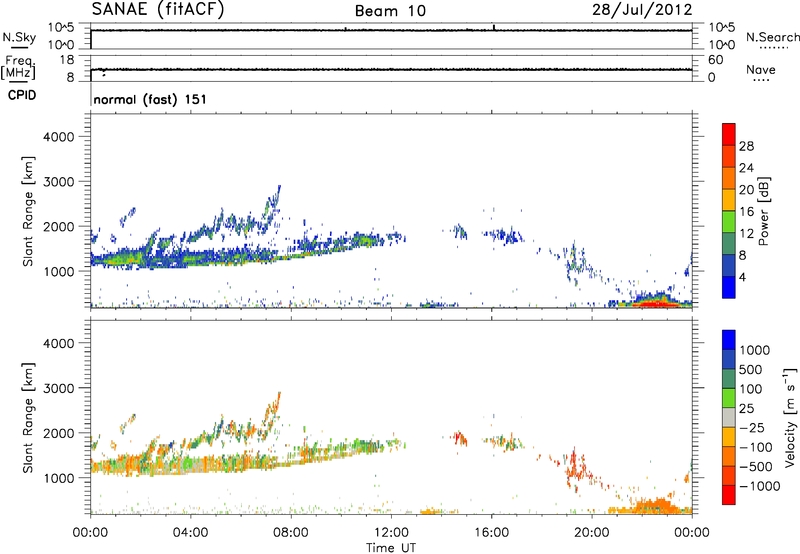
Task: Click the 'normal (fast) 151' mode text
Action: point(150,99)
